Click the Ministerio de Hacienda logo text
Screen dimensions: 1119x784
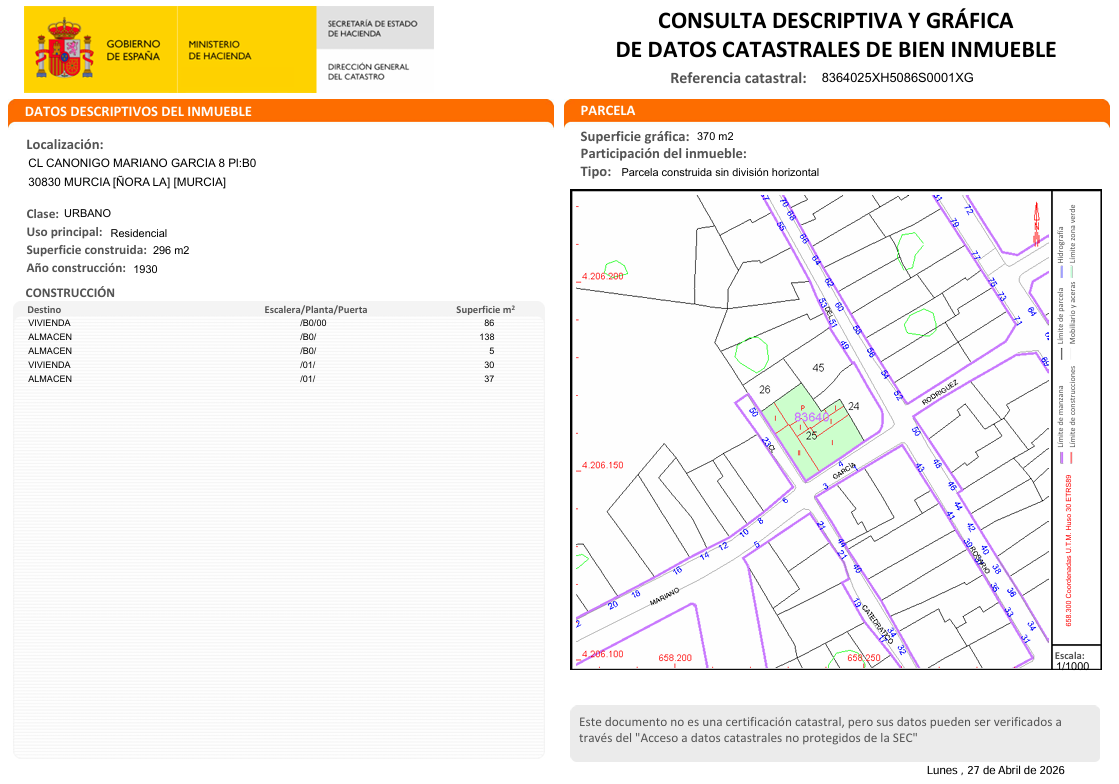pyautogui.click(x=214, y=50)
